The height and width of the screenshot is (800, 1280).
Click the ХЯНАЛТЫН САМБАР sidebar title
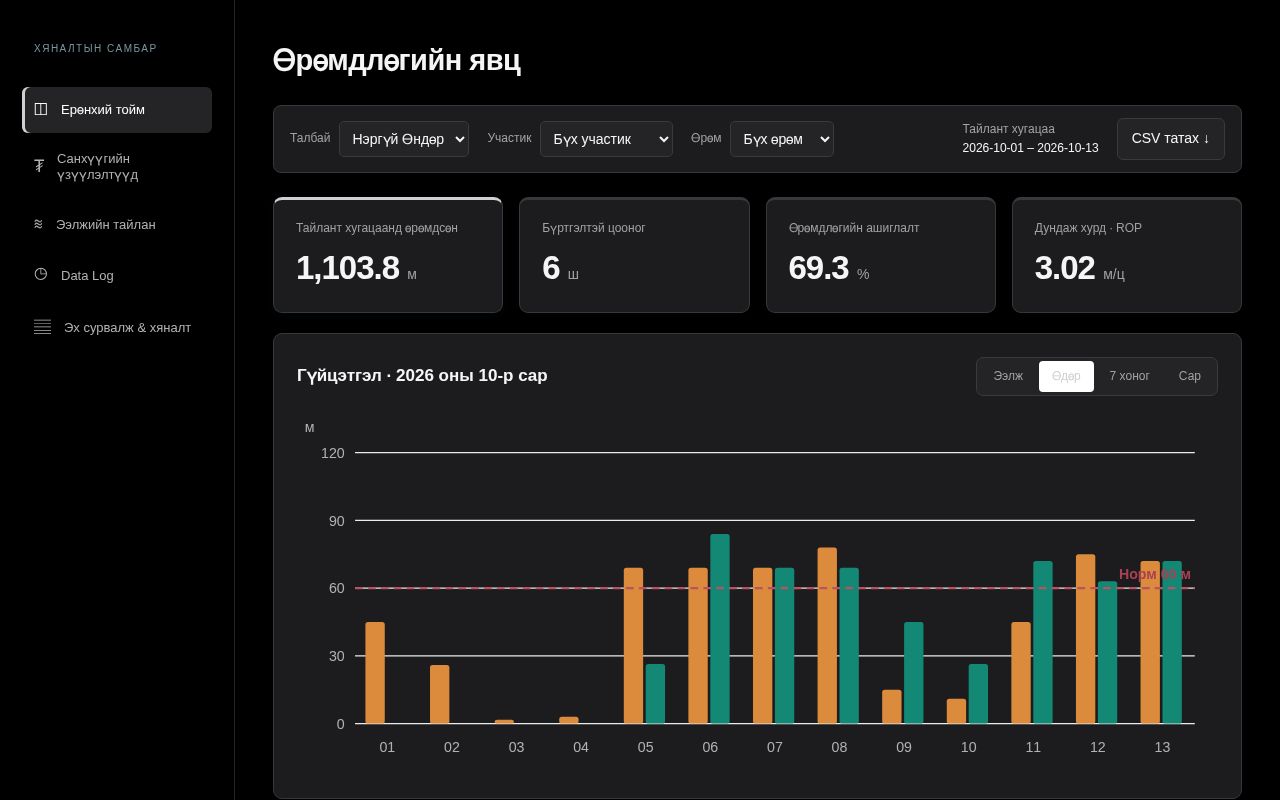pyautogui.click(x=95, y=48)
